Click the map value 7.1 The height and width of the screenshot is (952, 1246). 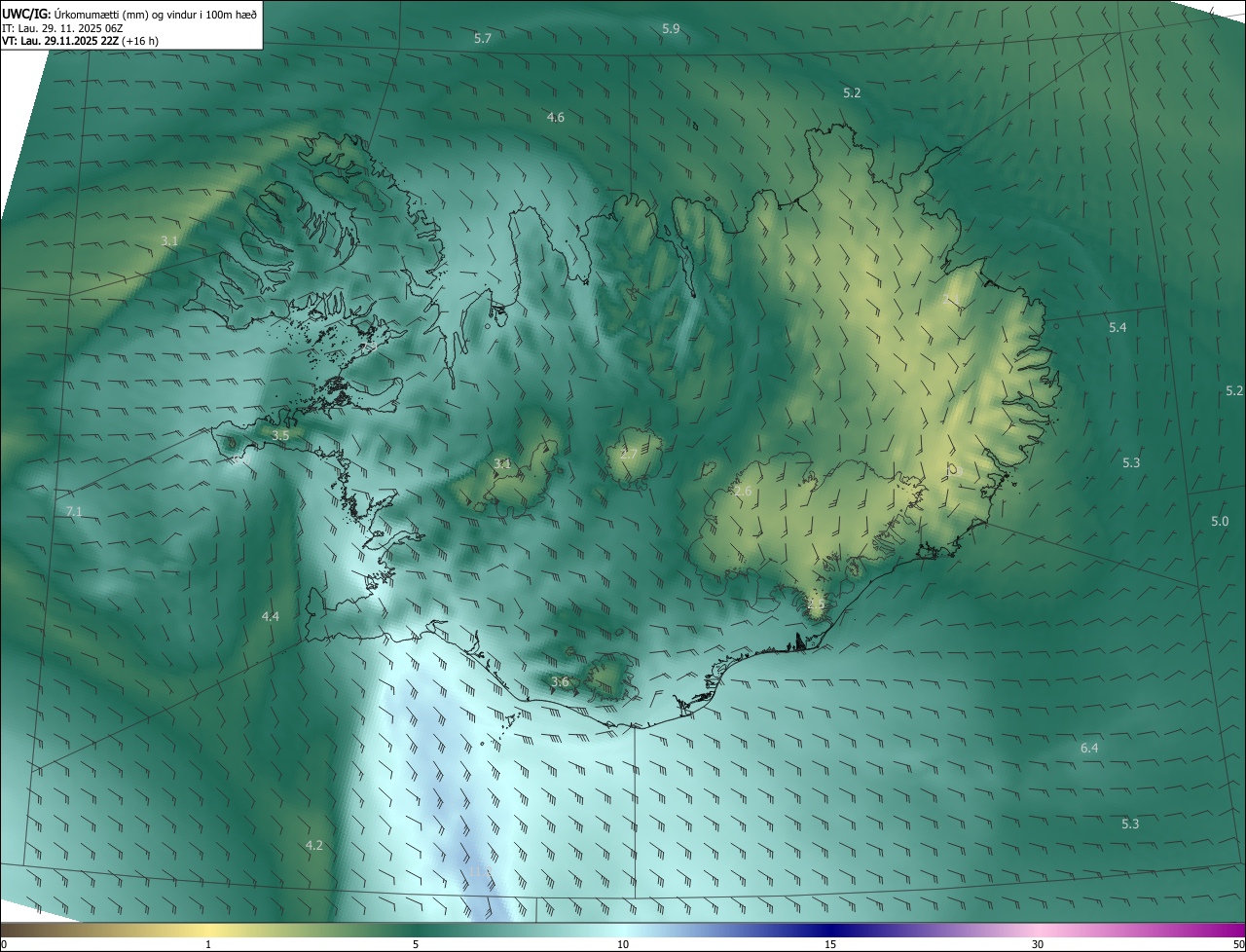click(x=74, y=511)
